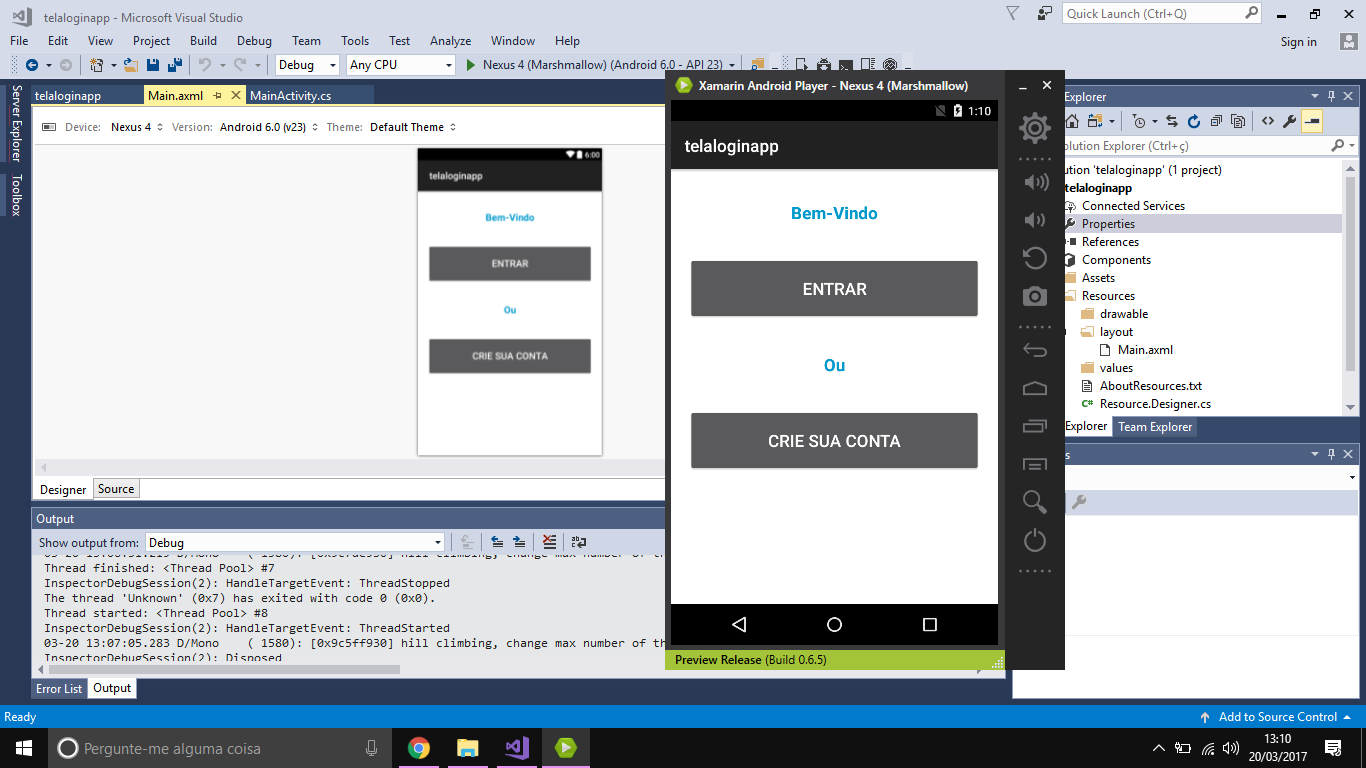1366x768 pixels.
Task: Open the Nexus 4 device selector
Action: [x=137, y=127]
